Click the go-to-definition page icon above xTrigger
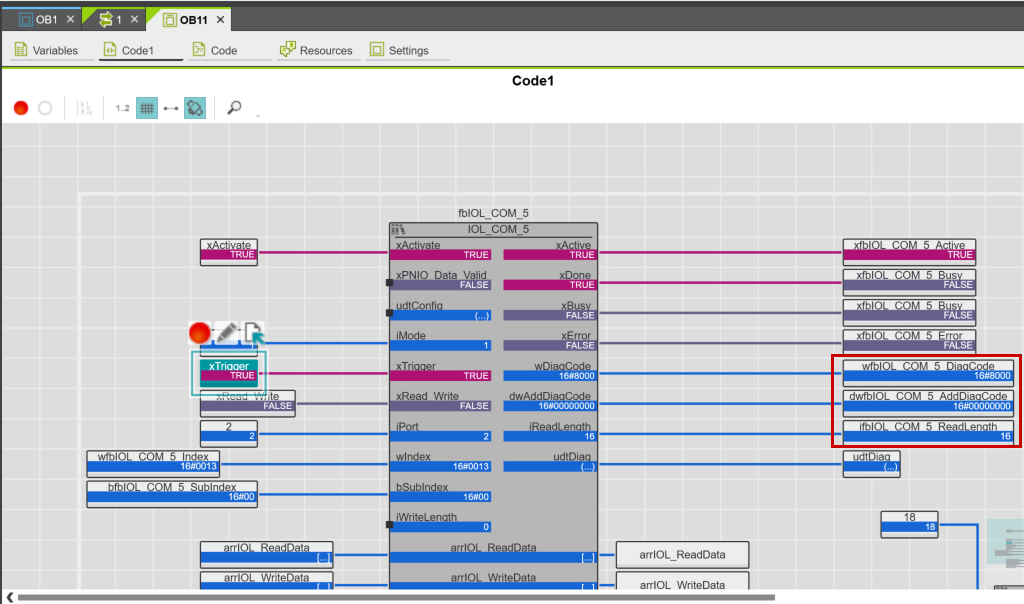1024x604 pixels. pos(253,332)
